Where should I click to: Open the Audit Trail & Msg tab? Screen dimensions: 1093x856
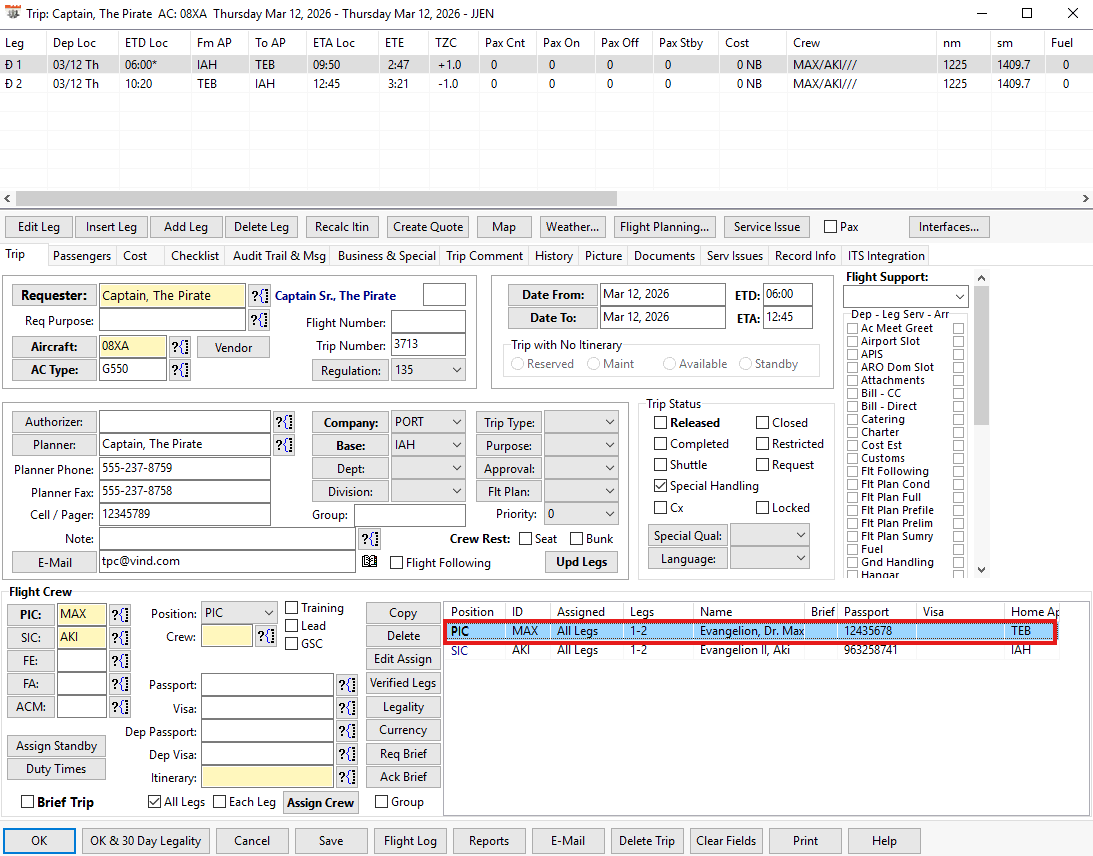coord(279,256)
